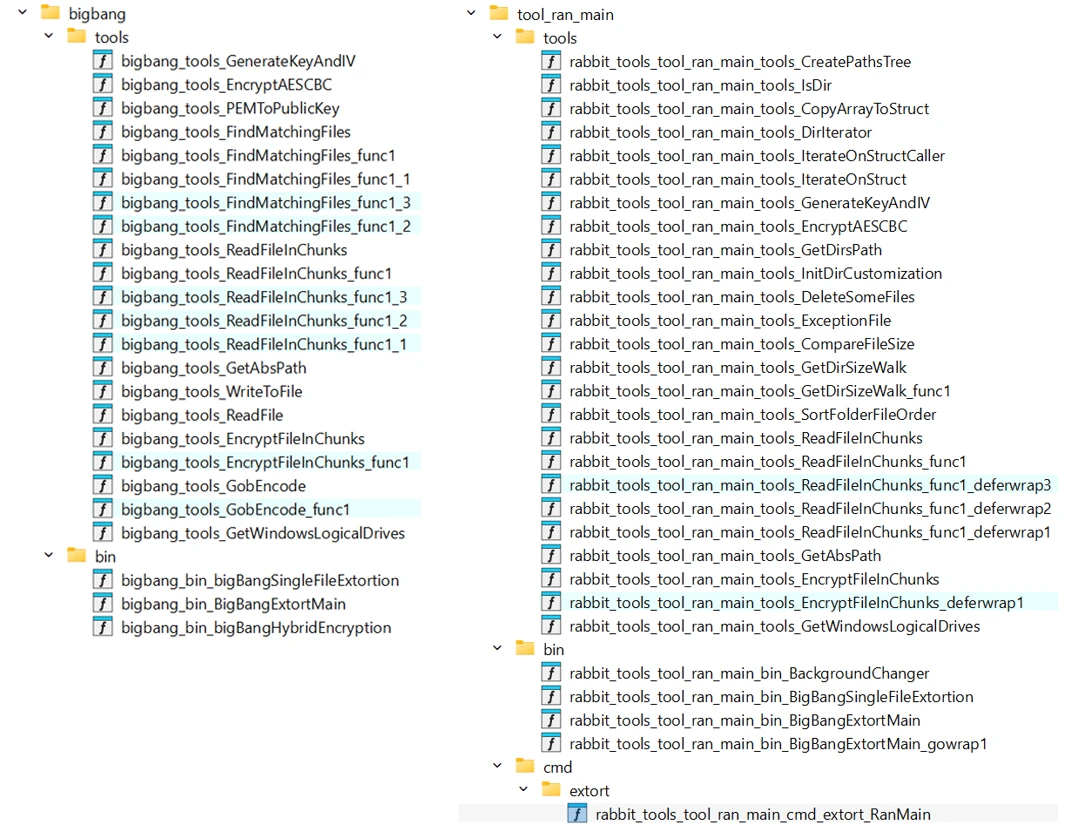This screenshot has width=1080, height=825.
Task: Collapse the extort folder
Action: click(523, 789)
